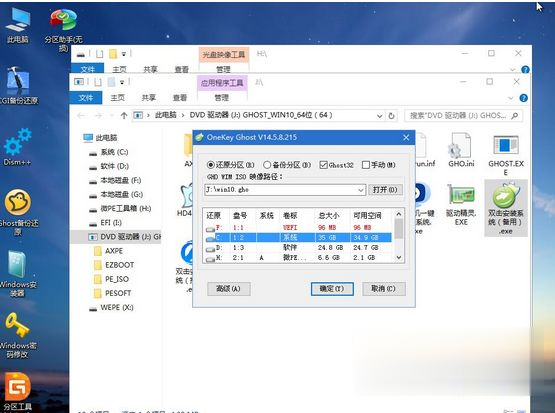Expand the ribbon in H:\ window
This screenshot has height=413, width=555.
512,70
